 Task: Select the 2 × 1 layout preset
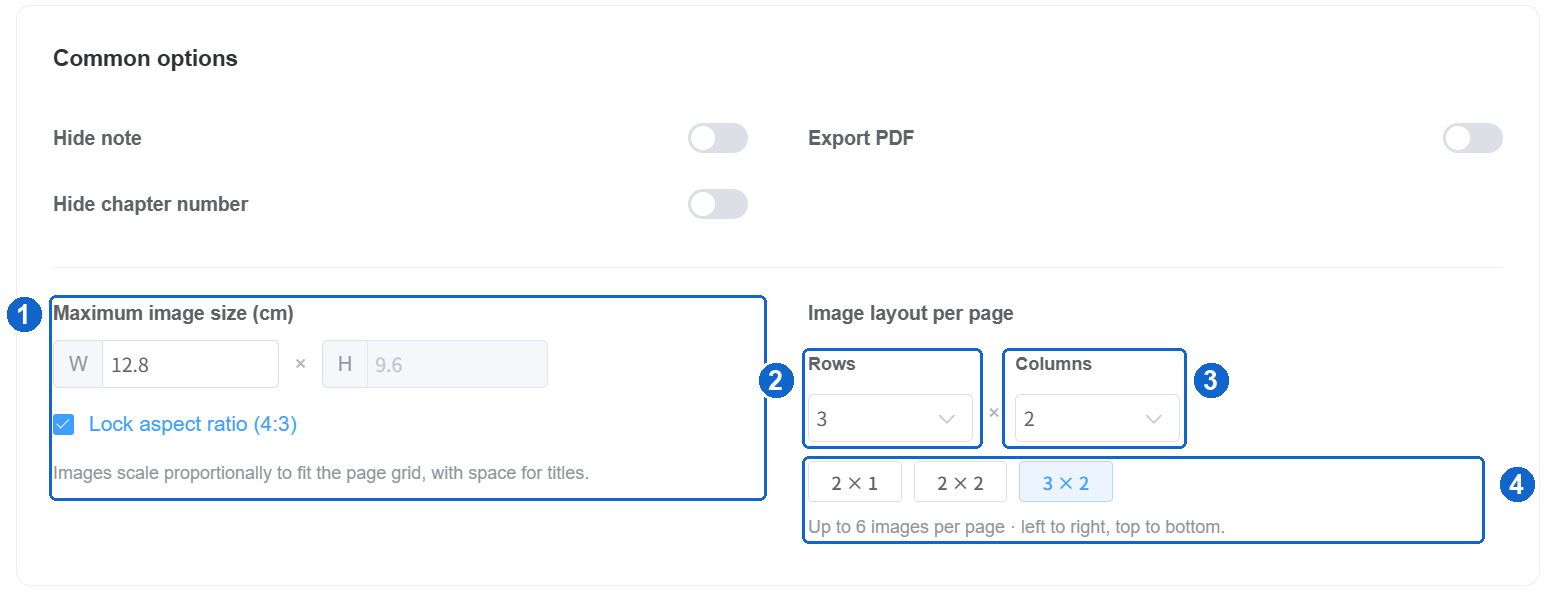click(x=855, y=482)
